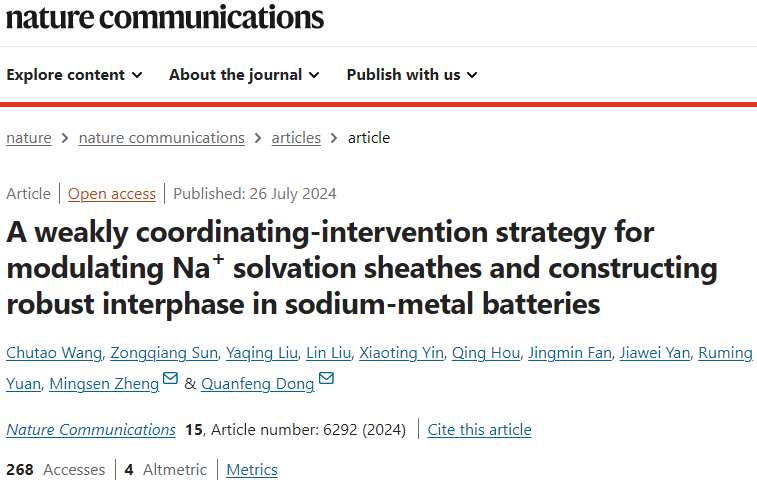Click Cite this article
This screenshot has width=757, height=485.
[x=479, y=430]
